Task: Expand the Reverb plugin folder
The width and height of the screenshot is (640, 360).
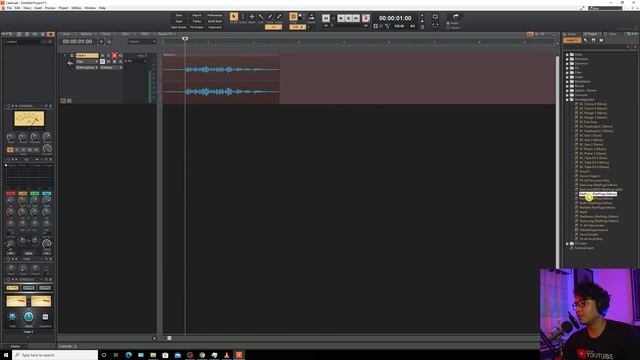Action: (567, 86)
